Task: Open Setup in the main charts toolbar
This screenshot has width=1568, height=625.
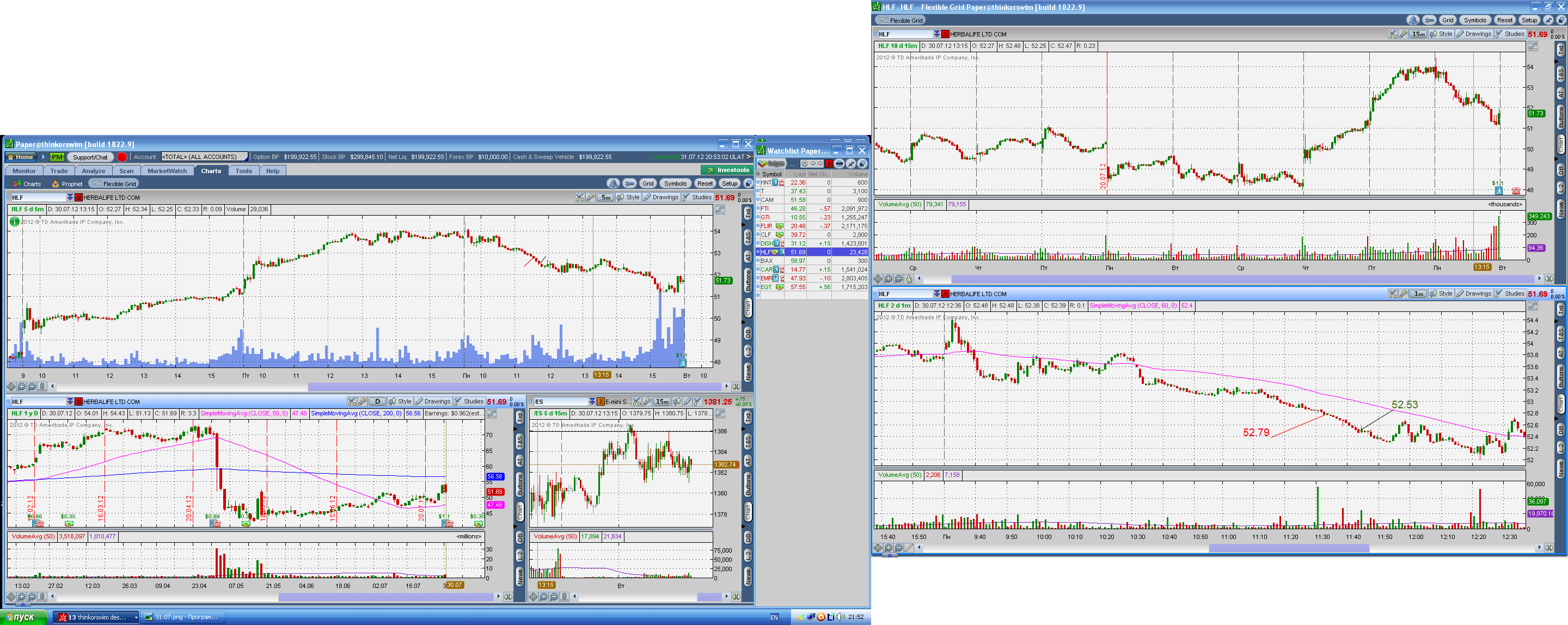Action: point(729,184)
